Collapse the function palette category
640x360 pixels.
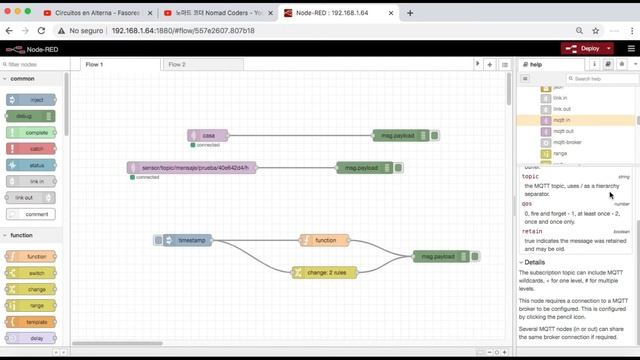(x=31, y=236)
